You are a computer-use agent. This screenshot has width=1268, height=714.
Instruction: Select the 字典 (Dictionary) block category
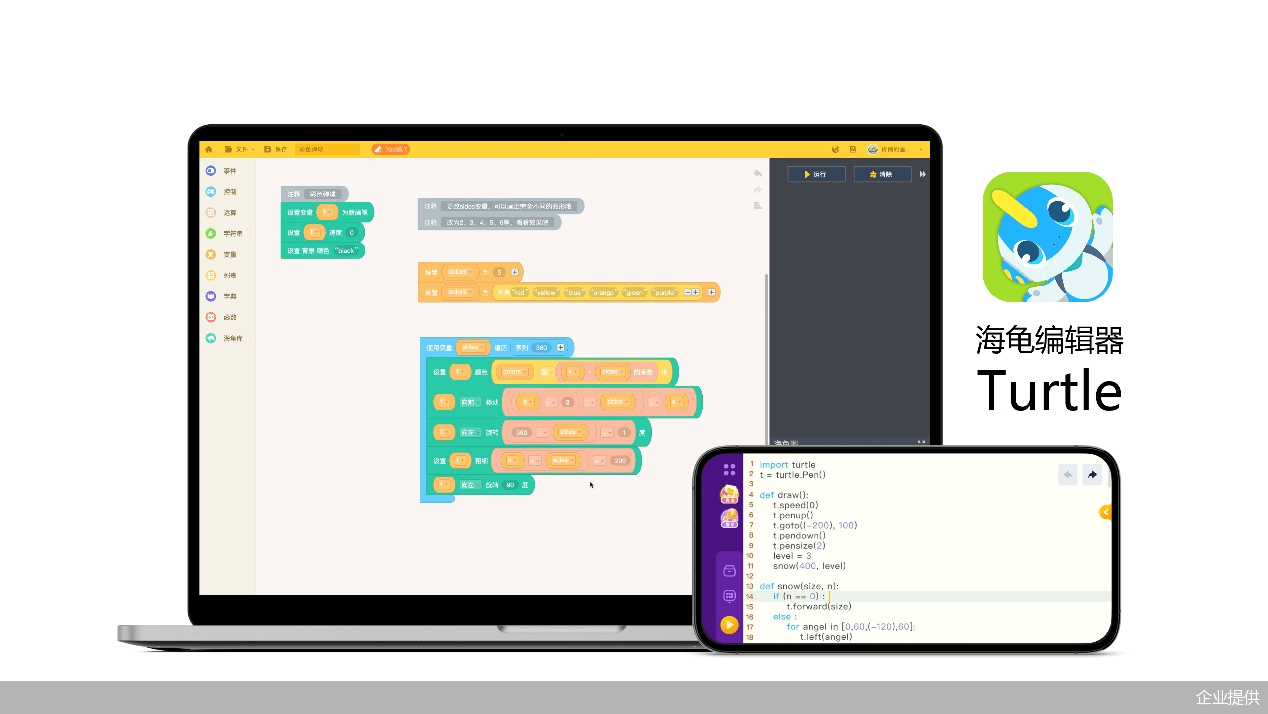tap(222, 296)
